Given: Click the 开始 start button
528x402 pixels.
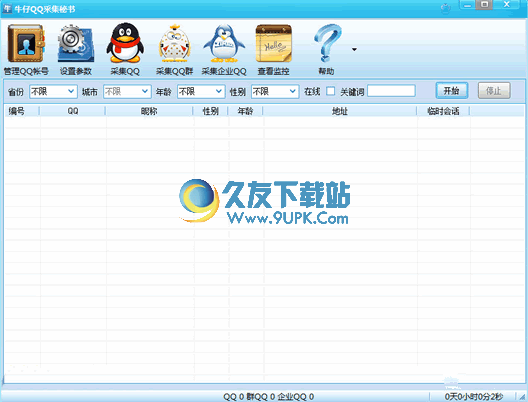Looking at the screenshot, I should click(x=452, y=91).
